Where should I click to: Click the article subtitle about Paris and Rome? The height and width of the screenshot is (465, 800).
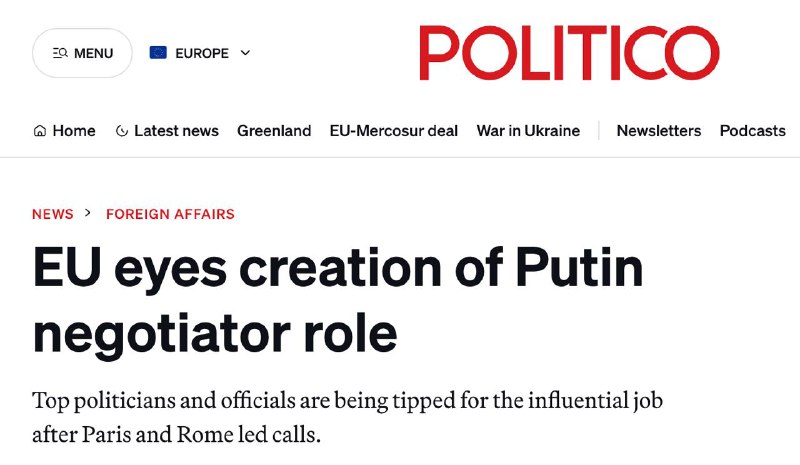pyautogui.click(x=348, y=418)
